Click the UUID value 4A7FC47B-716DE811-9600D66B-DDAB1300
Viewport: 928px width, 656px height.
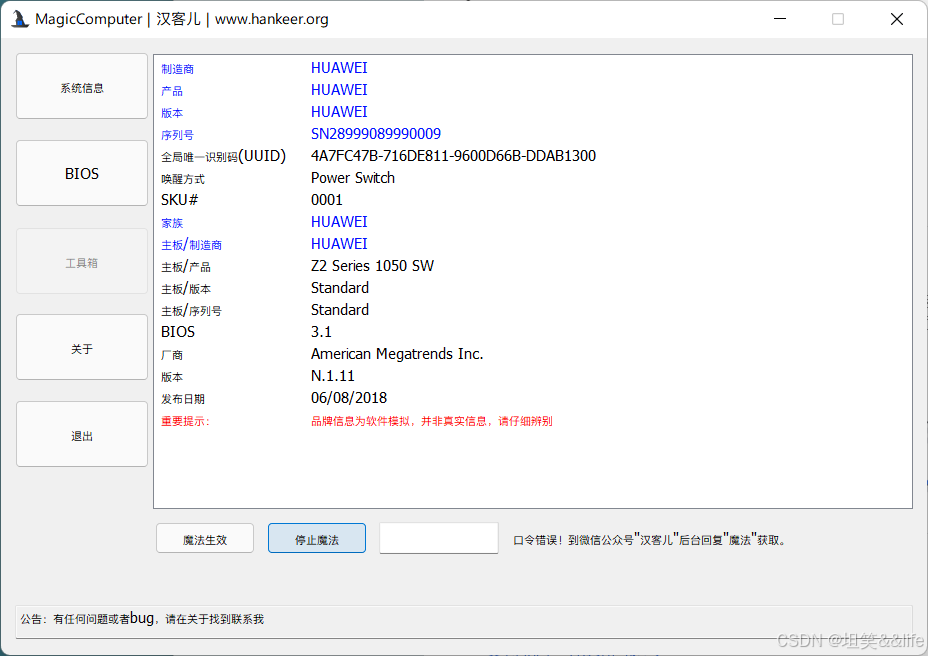[453, 156]
